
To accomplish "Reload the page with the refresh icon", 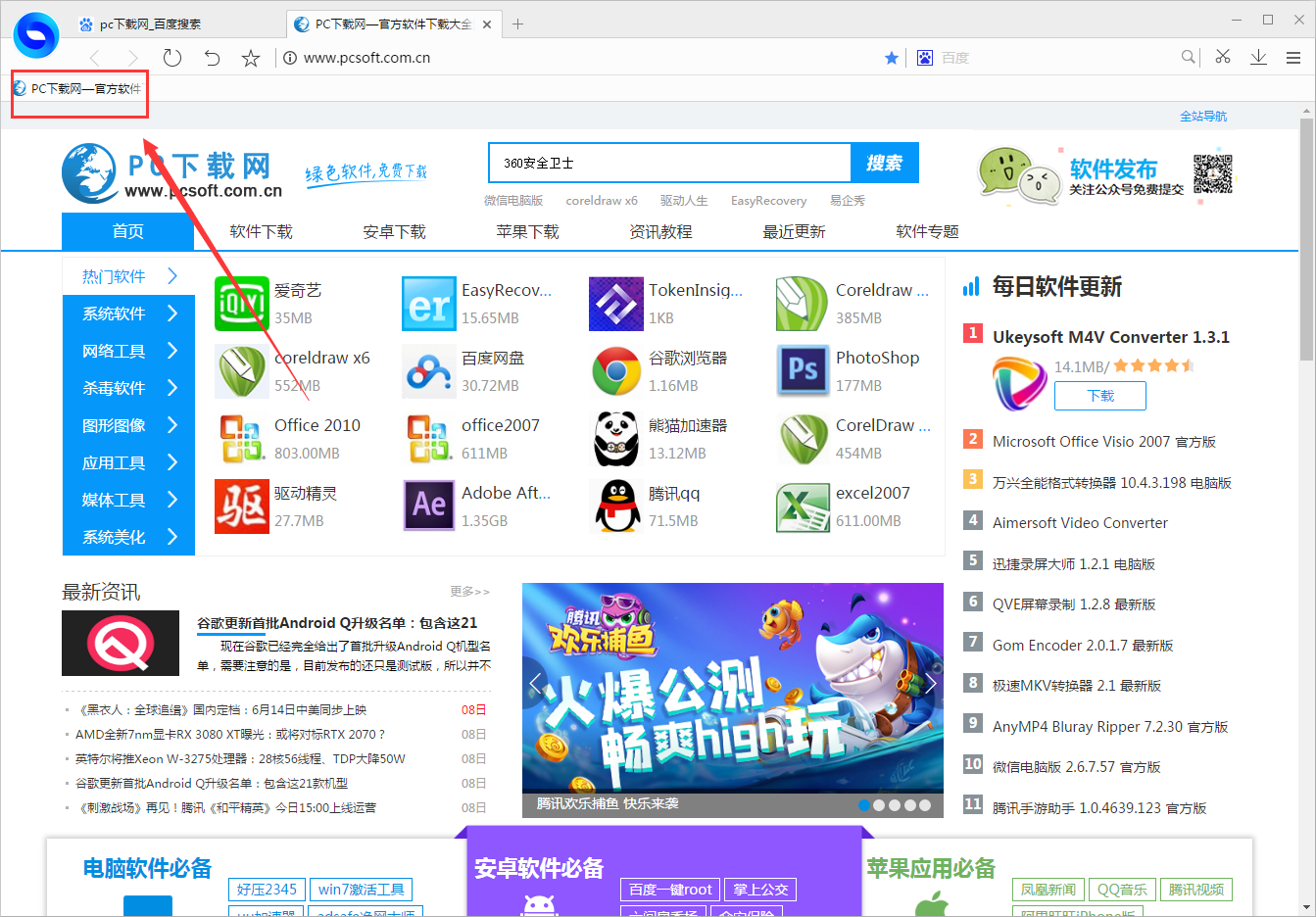I will [x=172, y=58].
